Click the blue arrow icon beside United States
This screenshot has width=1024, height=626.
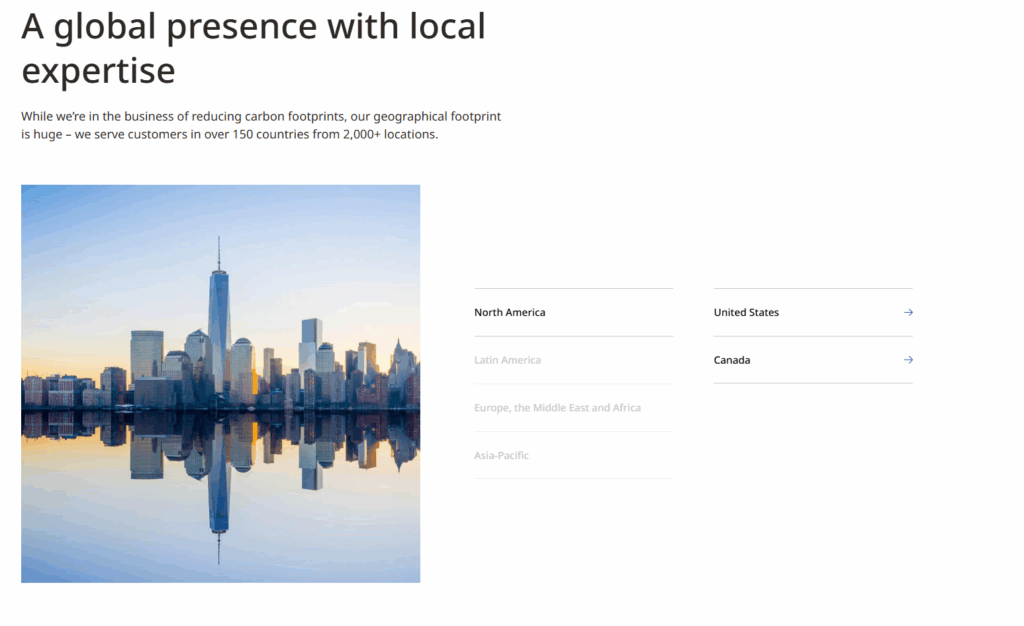click(908, 312)
